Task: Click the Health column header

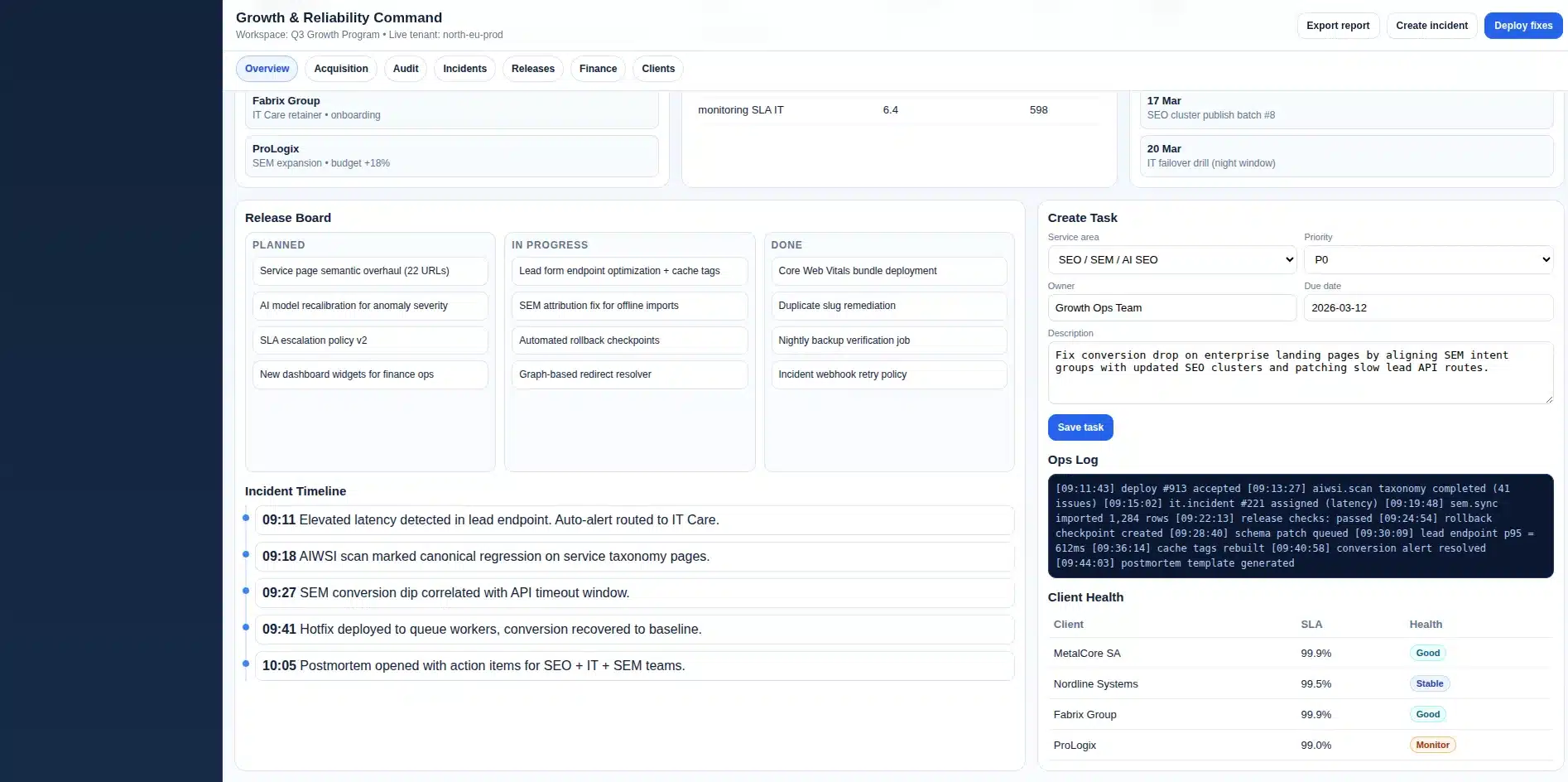Action: pyautogui.click(x=1426, y=625)
